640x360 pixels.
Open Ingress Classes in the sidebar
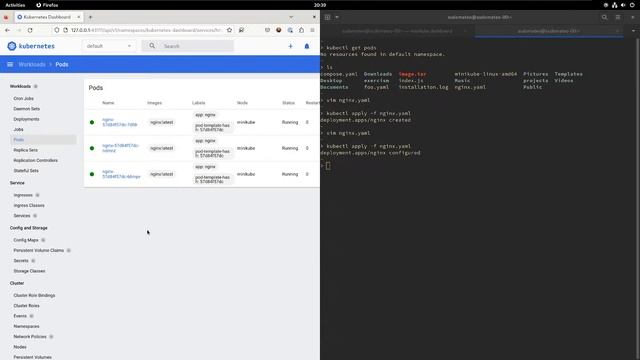click(29, 205)
